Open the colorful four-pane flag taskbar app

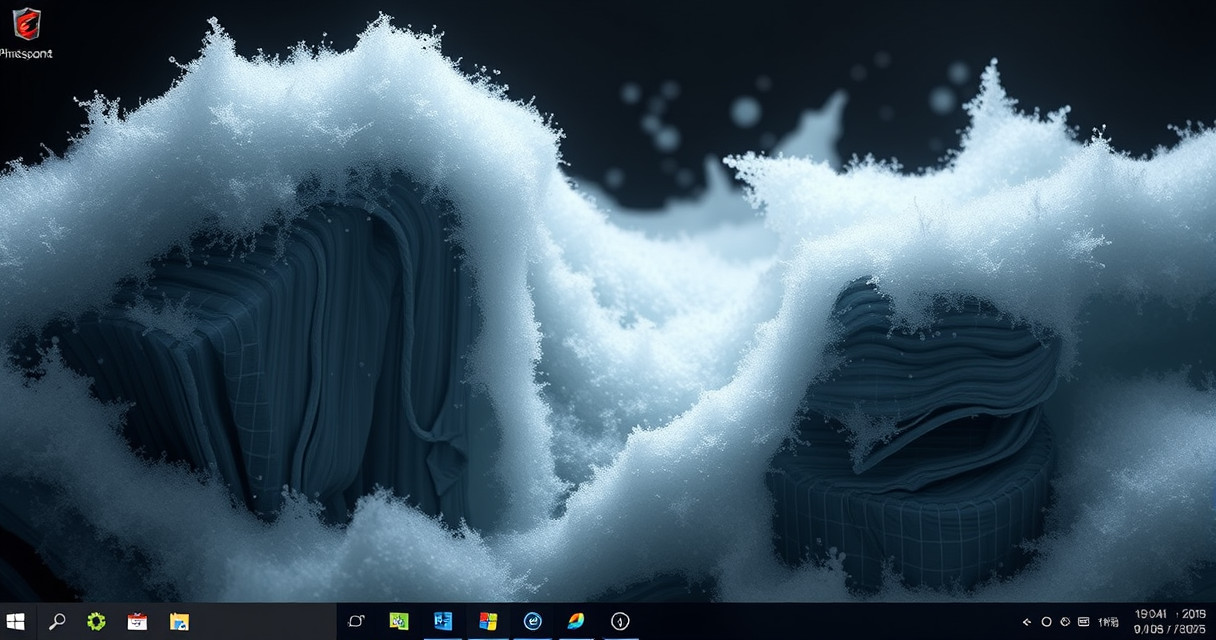coord(488,621)
